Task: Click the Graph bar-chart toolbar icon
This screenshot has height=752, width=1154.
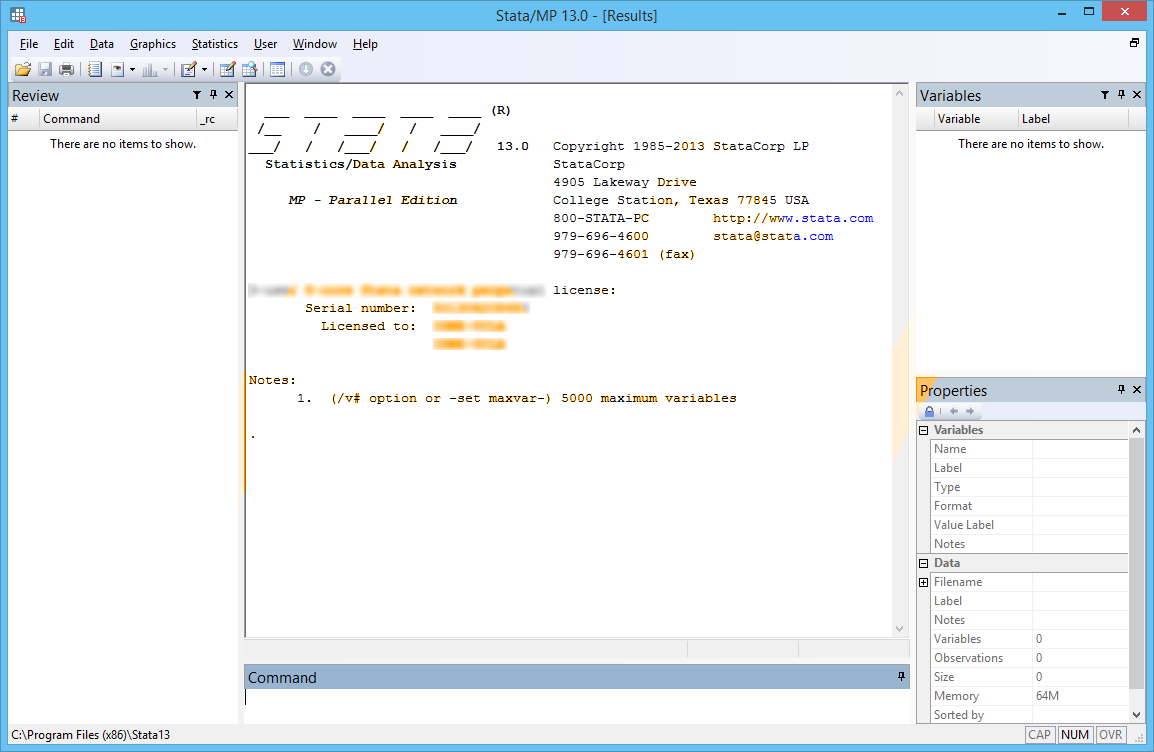Action: pos(150,69)
